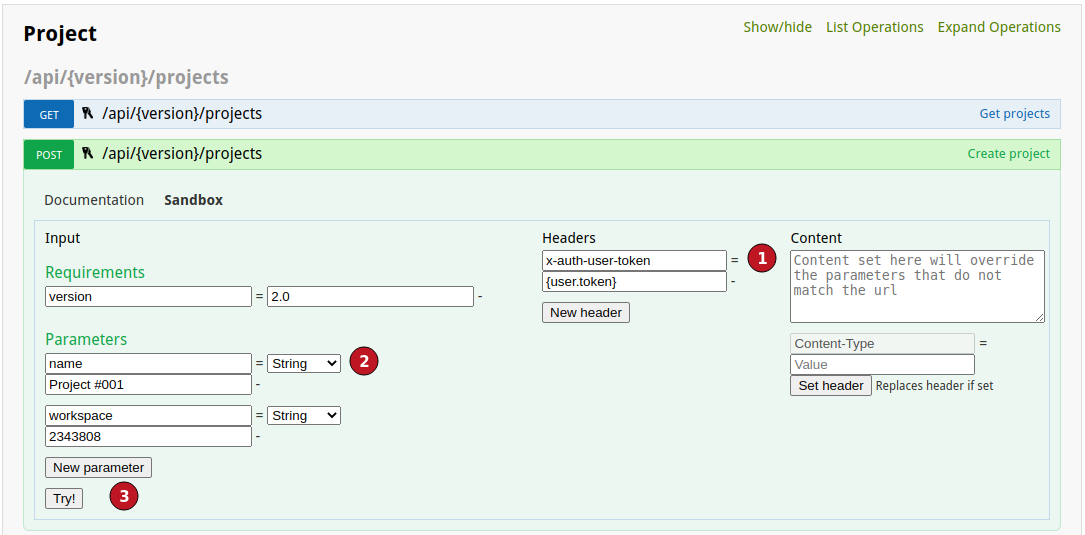
Task: Click the workspace parameter key field
Action: 148,415
